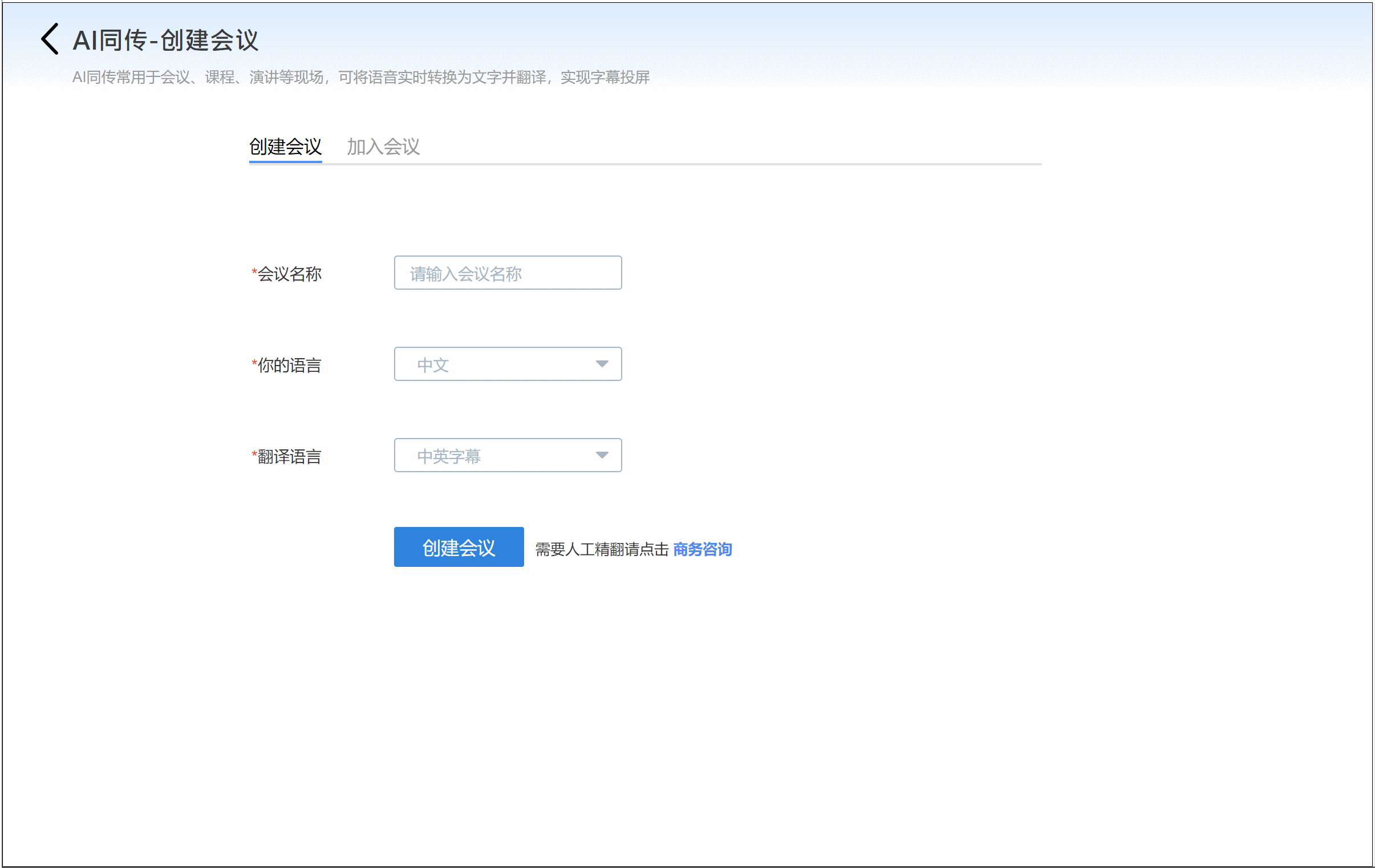Click the blue 创建会议 button
Viewport: 1375px width, 868px height.
(459, 547)
